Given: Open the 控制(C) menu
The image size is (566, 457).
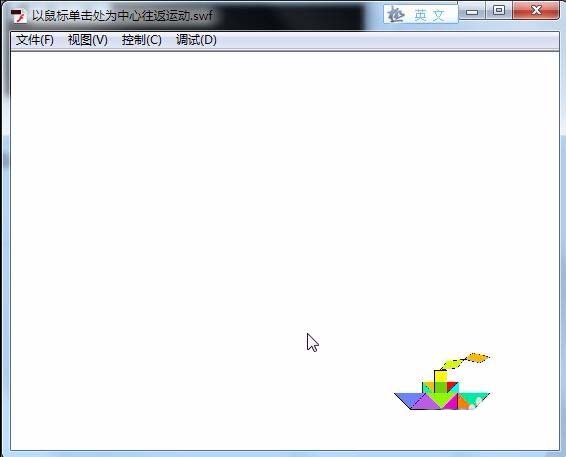Looking at the screenshot, I should [142, 40].
